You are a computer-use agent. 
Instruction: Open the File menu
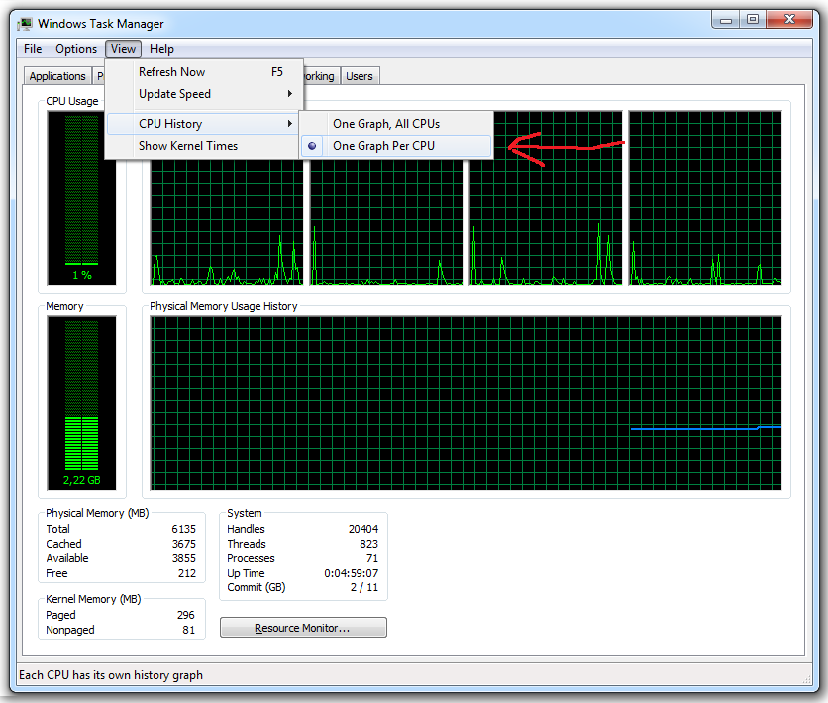click(x=33, y=49)
